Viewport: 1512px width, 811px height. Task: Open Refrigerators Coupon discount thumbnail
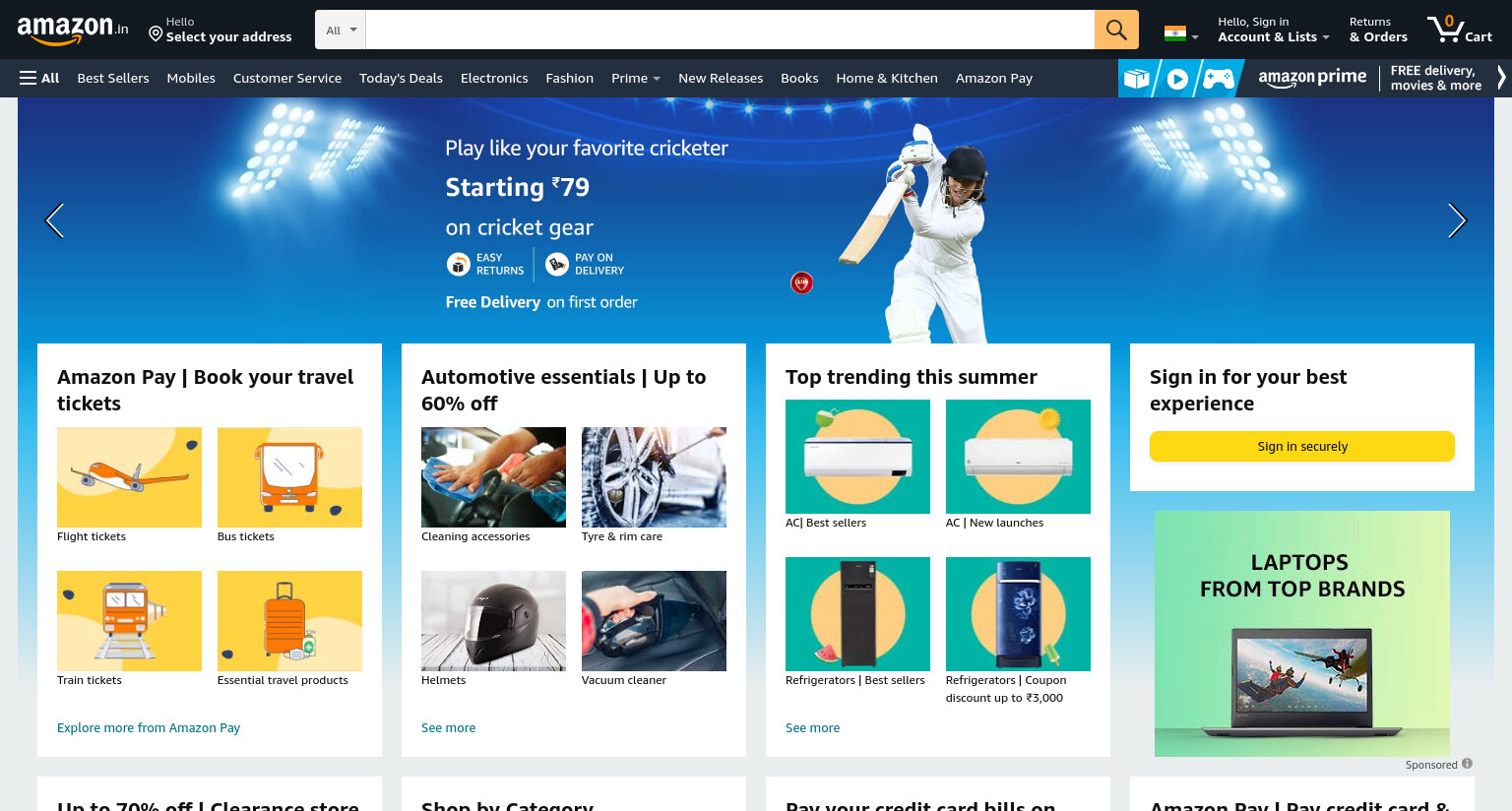pyautogui.click(x=1018, y=614)
